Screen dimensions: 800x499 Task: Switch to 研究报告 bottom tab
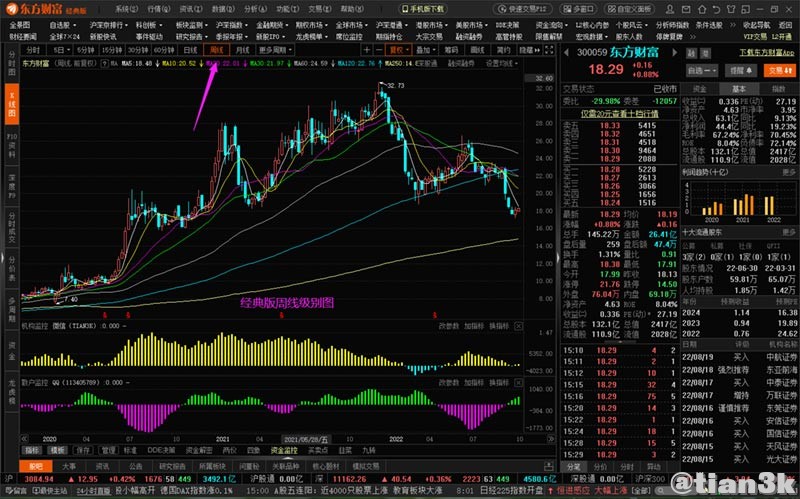[172, 466]
